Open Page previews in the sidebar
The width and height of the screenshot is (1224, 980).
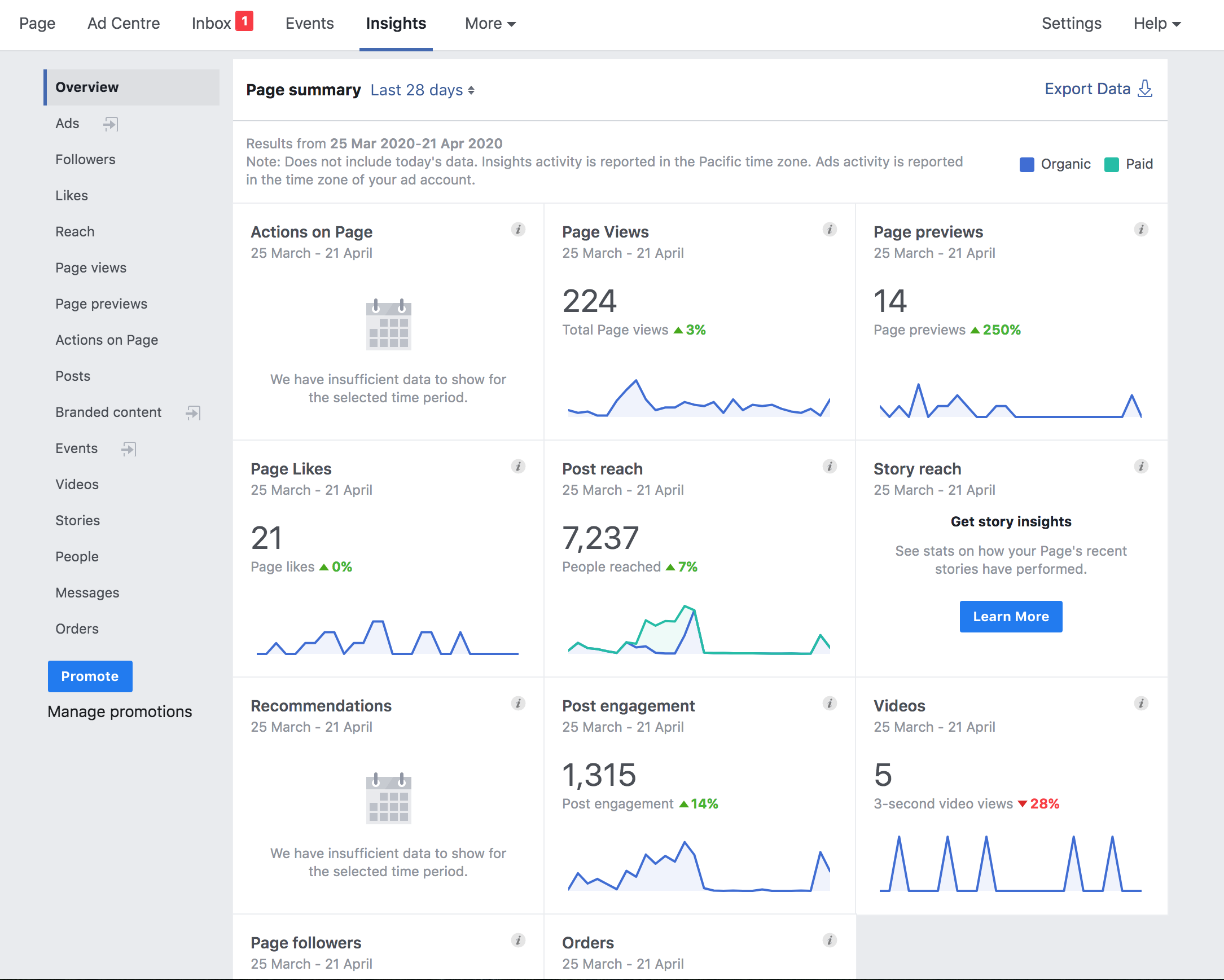(x=101, y=304)
